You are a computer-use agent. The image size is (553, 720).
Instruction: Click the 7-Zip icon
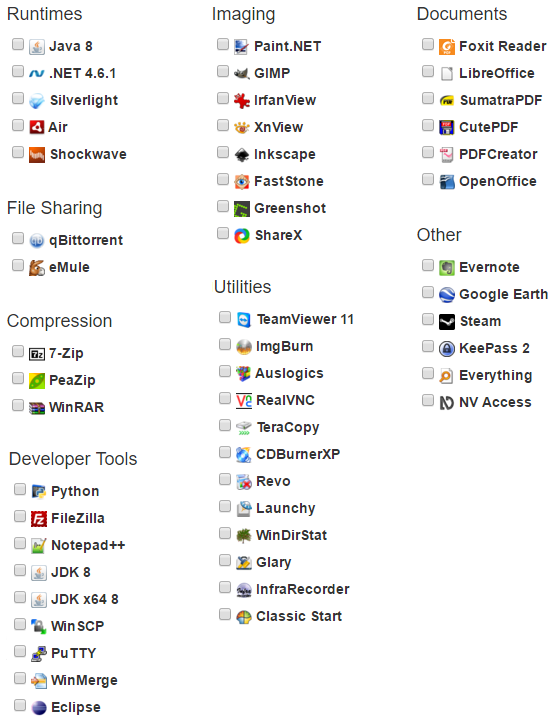[37, 354]
